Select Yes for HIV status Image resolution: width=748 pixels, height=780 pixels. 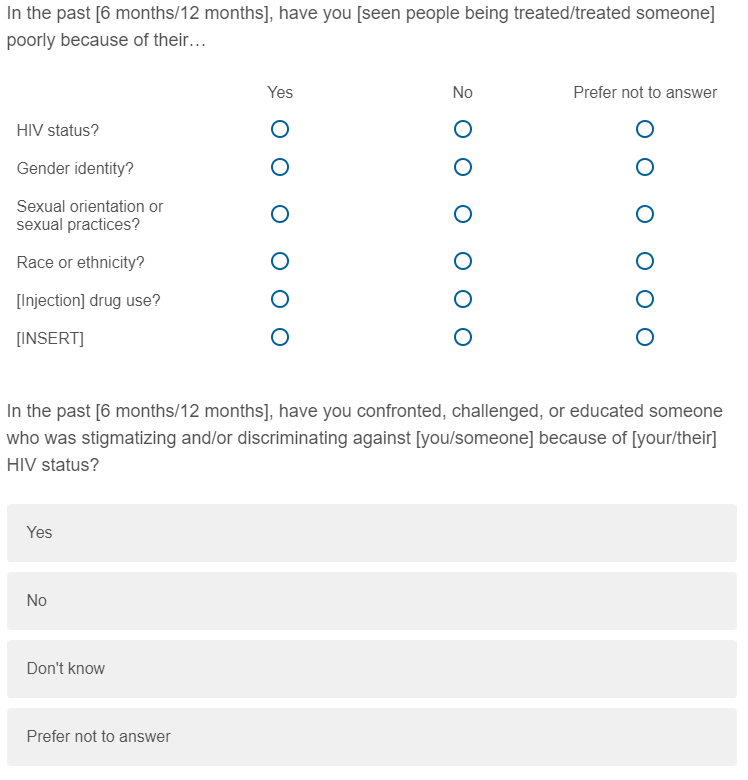pyautogui.click(x=280, y=129)
